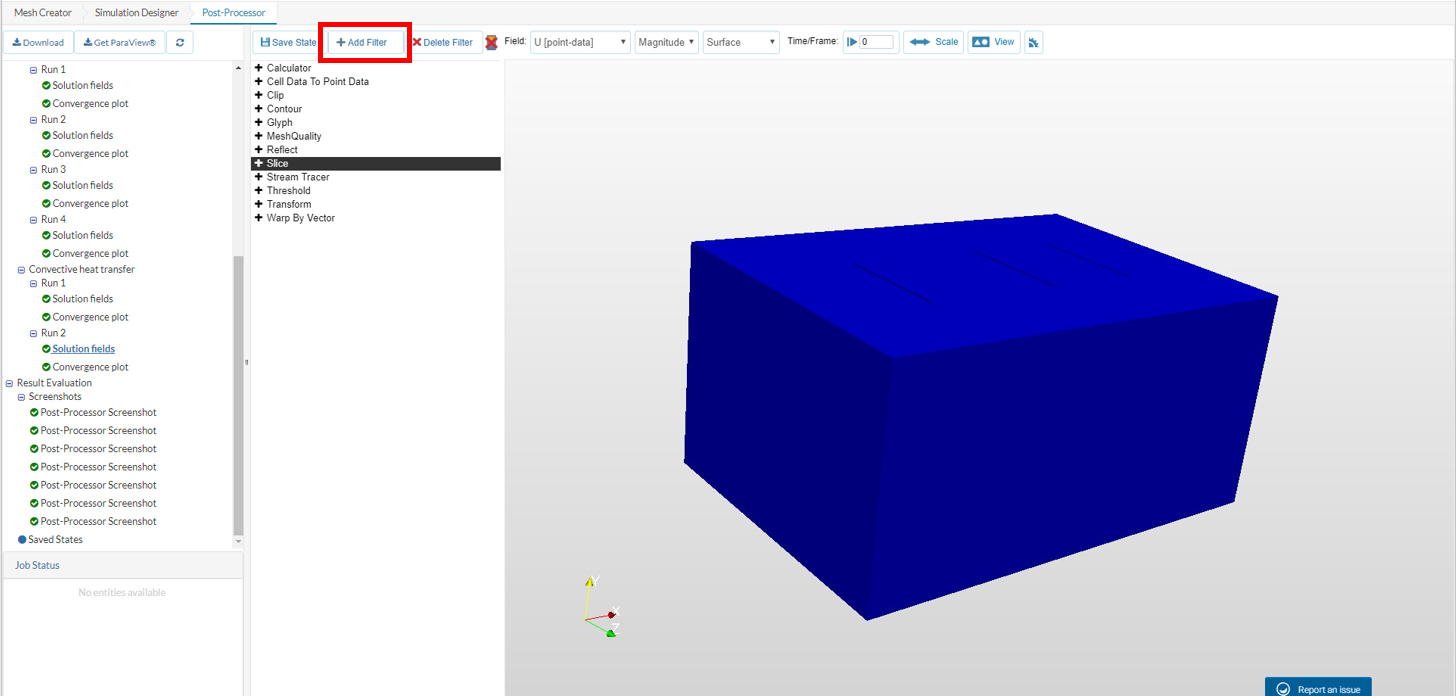This screenshot has width=1456, height=696.
Task: Switch to the Simulation Designer tab
Action: 136,12
